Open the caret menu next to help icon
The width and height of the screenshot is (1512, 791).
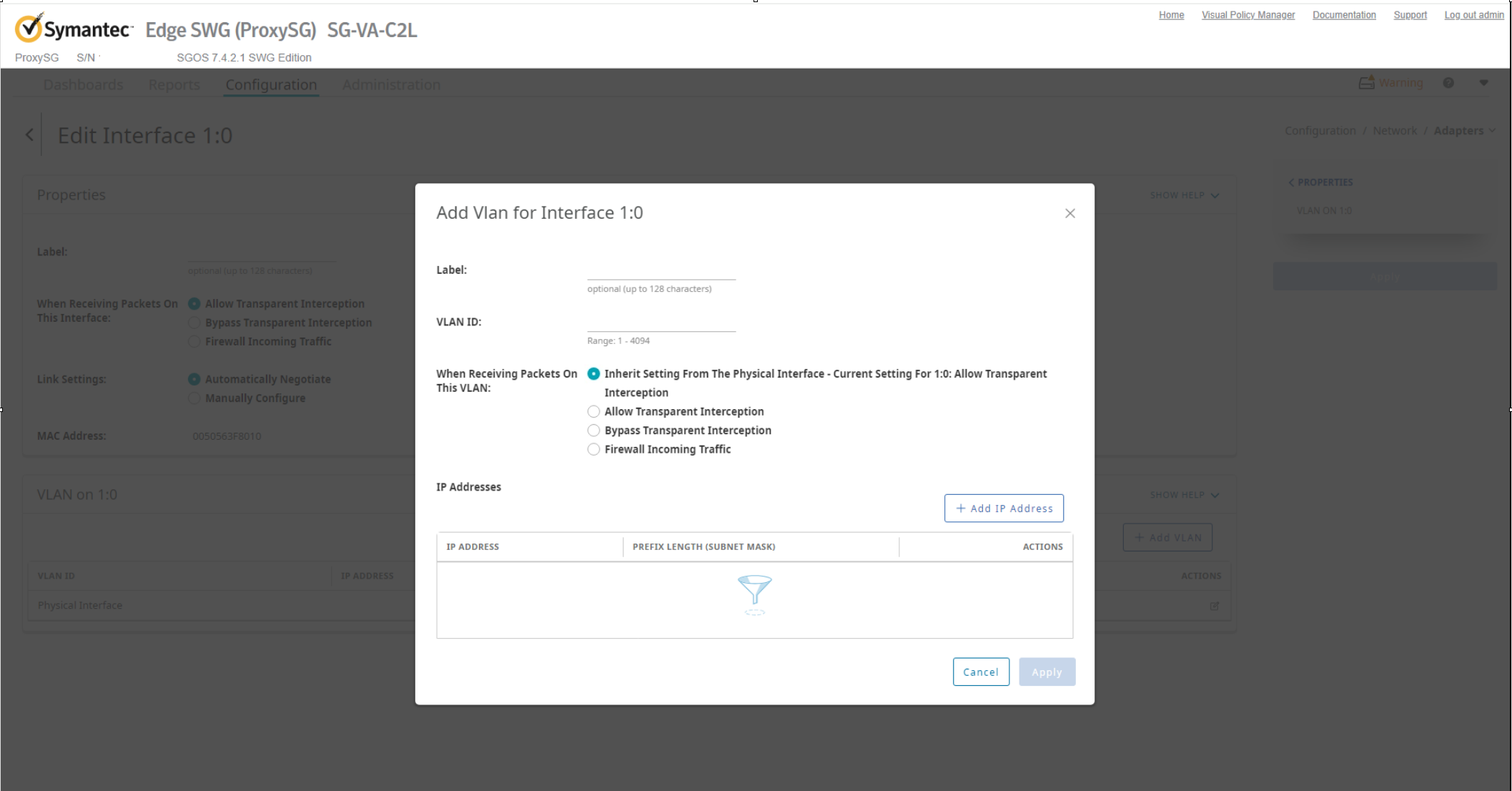coord(1483,83)
